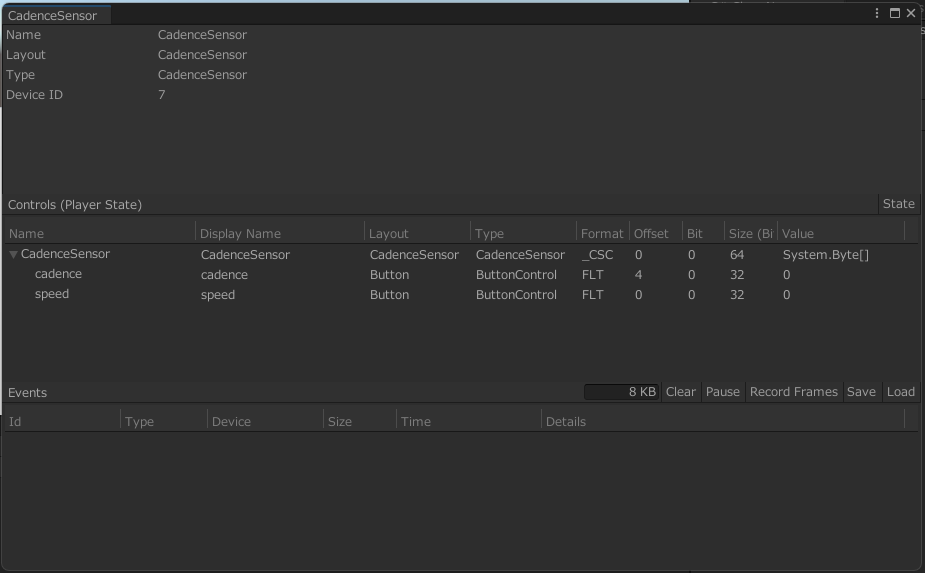
Task: Save the event trace
Action: click(861, 392)
